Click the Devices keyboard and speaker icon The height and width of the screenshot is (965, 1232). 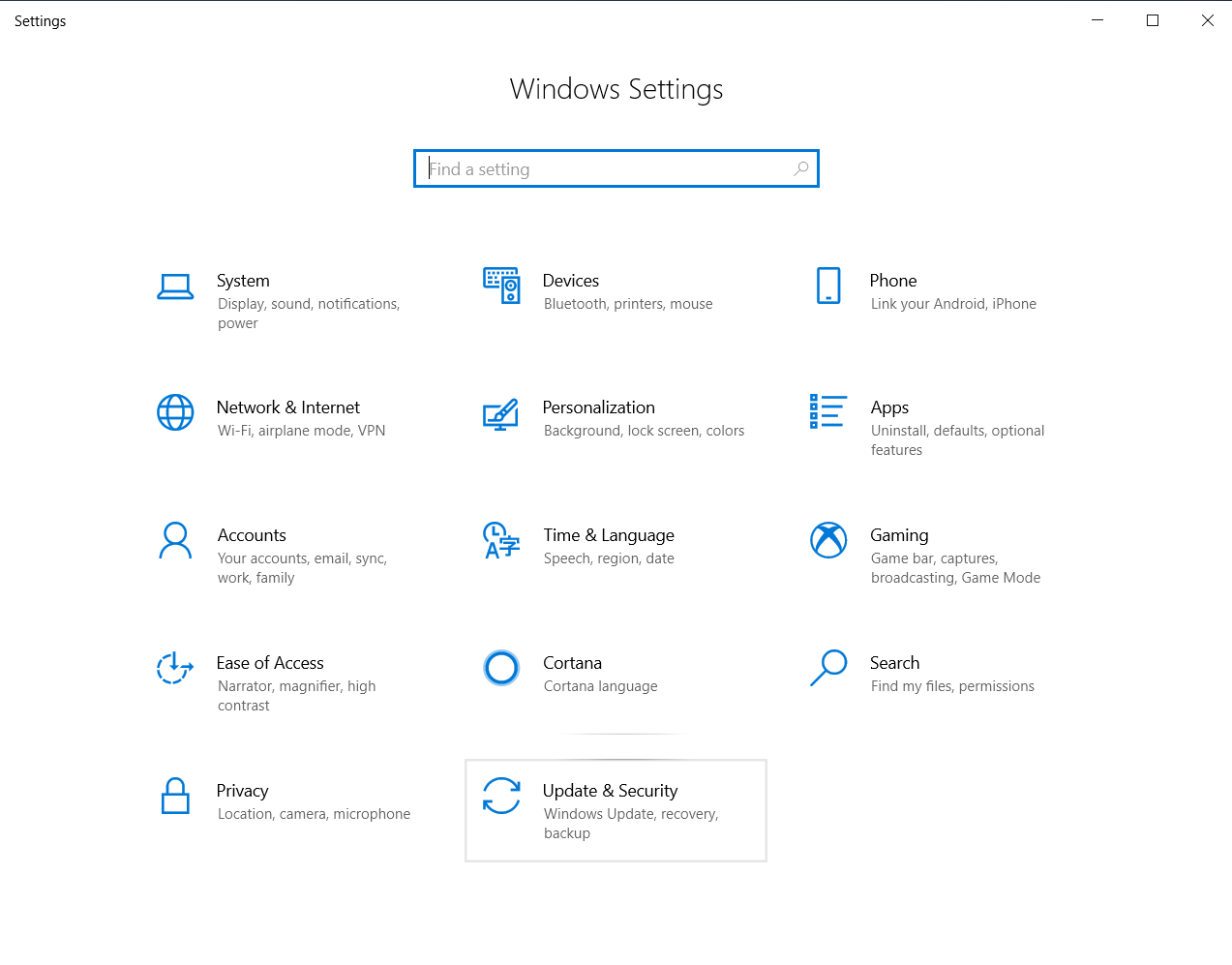[x=501, y=286]
